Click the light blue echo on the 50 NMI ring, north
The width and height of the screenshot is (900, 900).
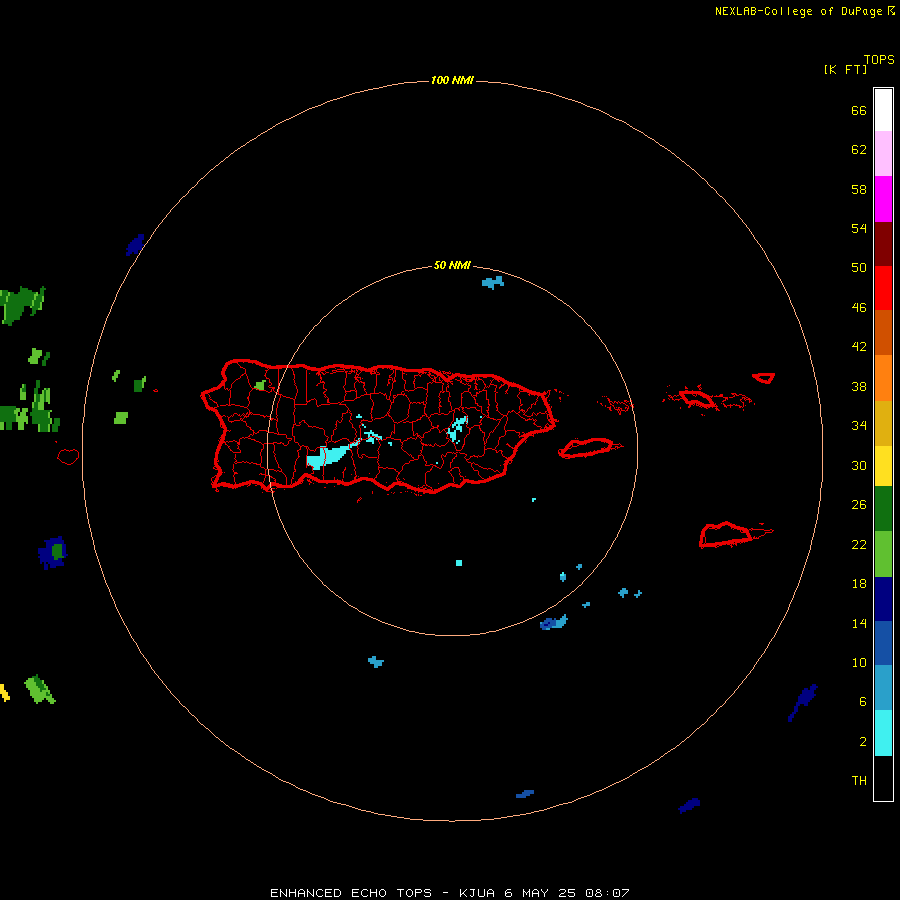coord(492,282)
